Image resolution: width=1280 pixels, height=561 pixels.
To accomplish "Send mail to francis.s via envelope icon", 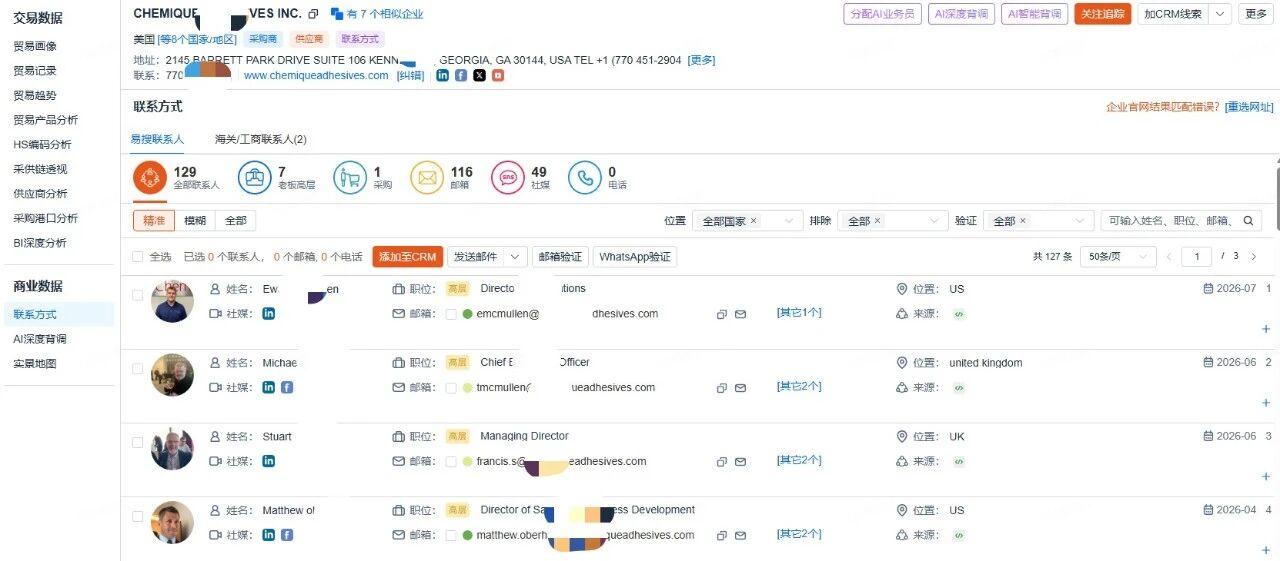I will tap(741, 462).
